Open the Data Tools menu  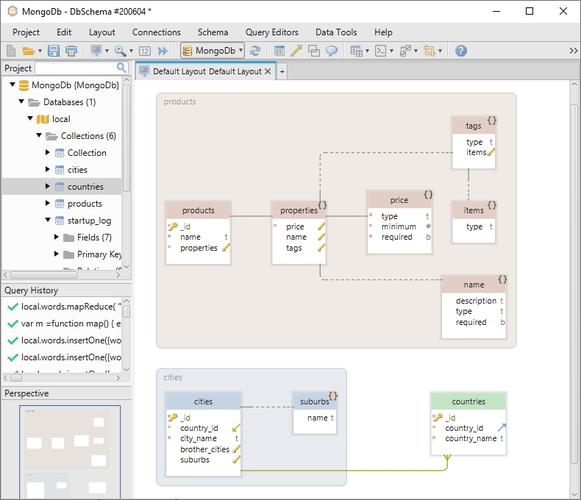pyautogui.click(x=336, y=32)
